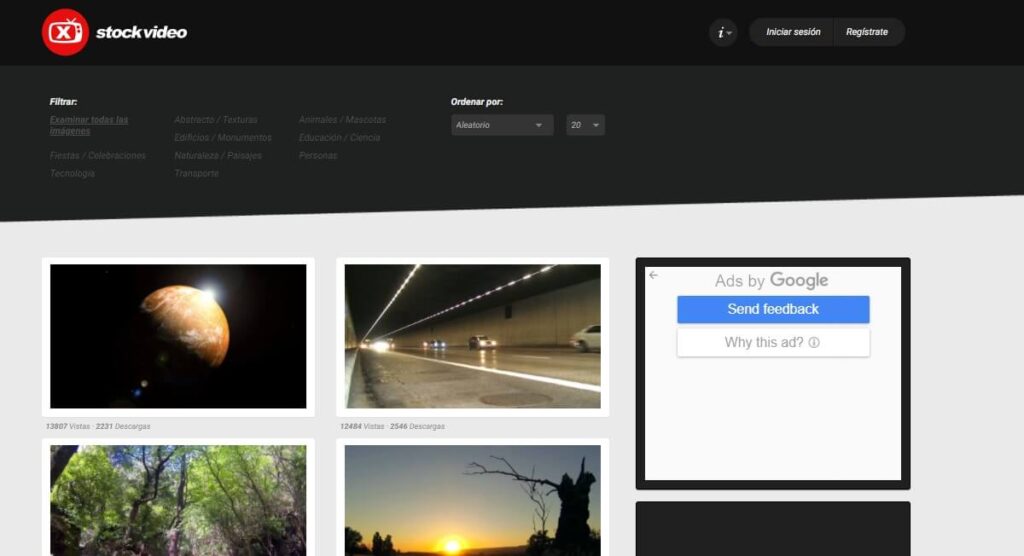Pick the 'Tecnología' filter link
Viewport: 1024px width, 556px height.
pos(73,174)
